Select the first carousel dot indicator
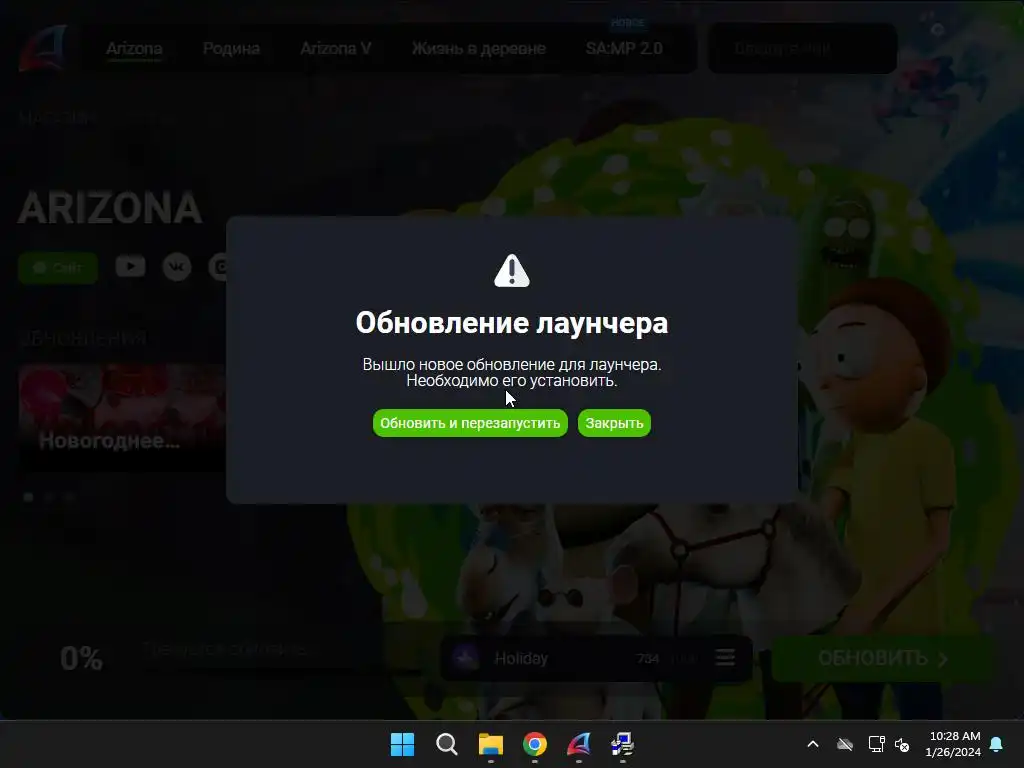Viewport: 1024px width, 768px height. click(29, 497)
